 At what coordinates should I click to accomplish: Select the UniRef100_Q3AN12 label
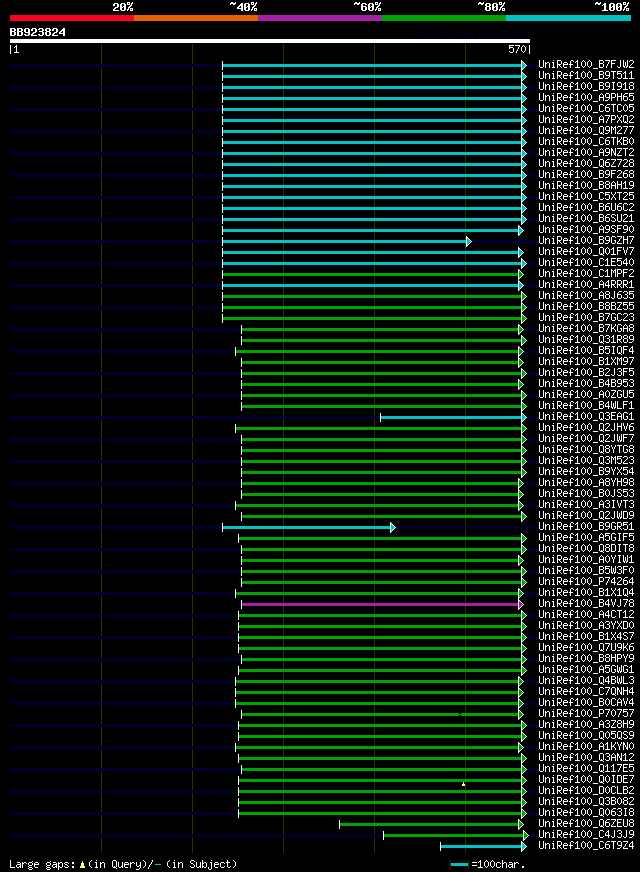(586, 757)
